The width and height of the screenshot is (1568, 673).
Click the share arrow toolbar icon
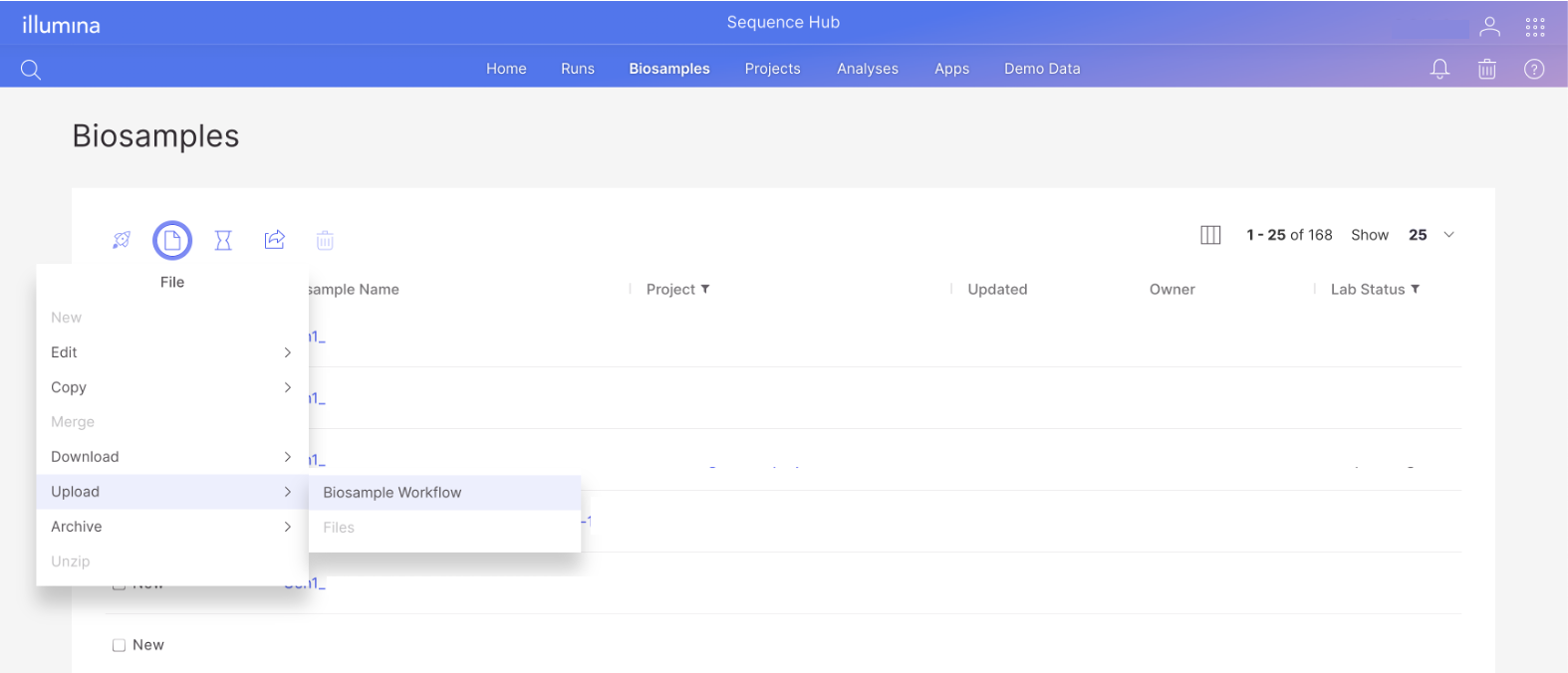[275, 240]
